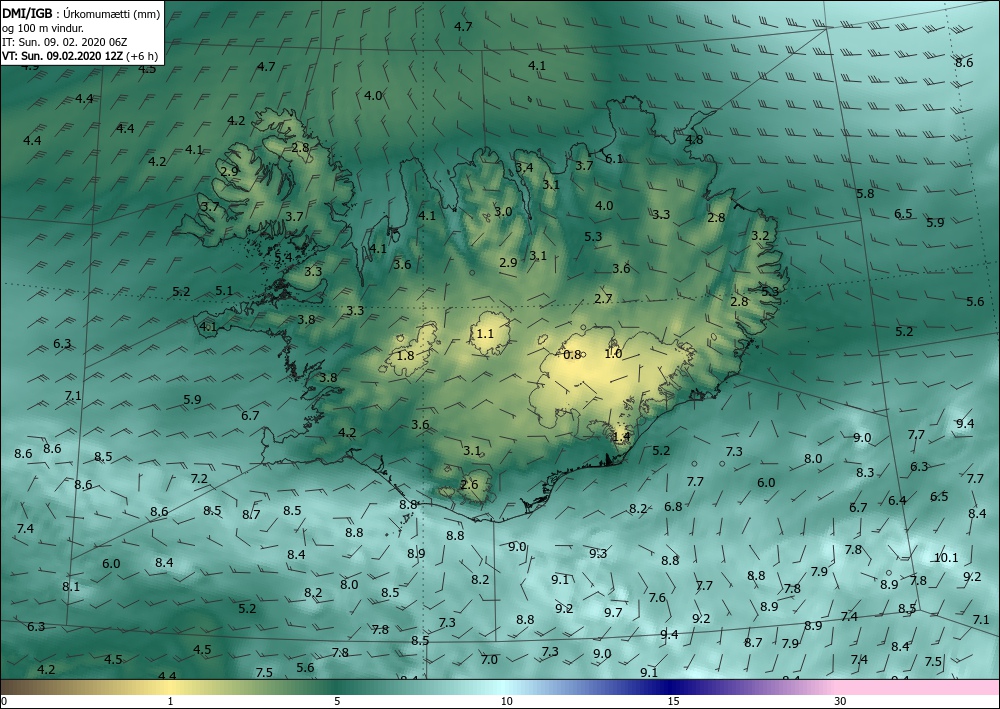Click the '7.6' value on the map
Viewport: 1000px width, 709px height.
pos(657,597)
